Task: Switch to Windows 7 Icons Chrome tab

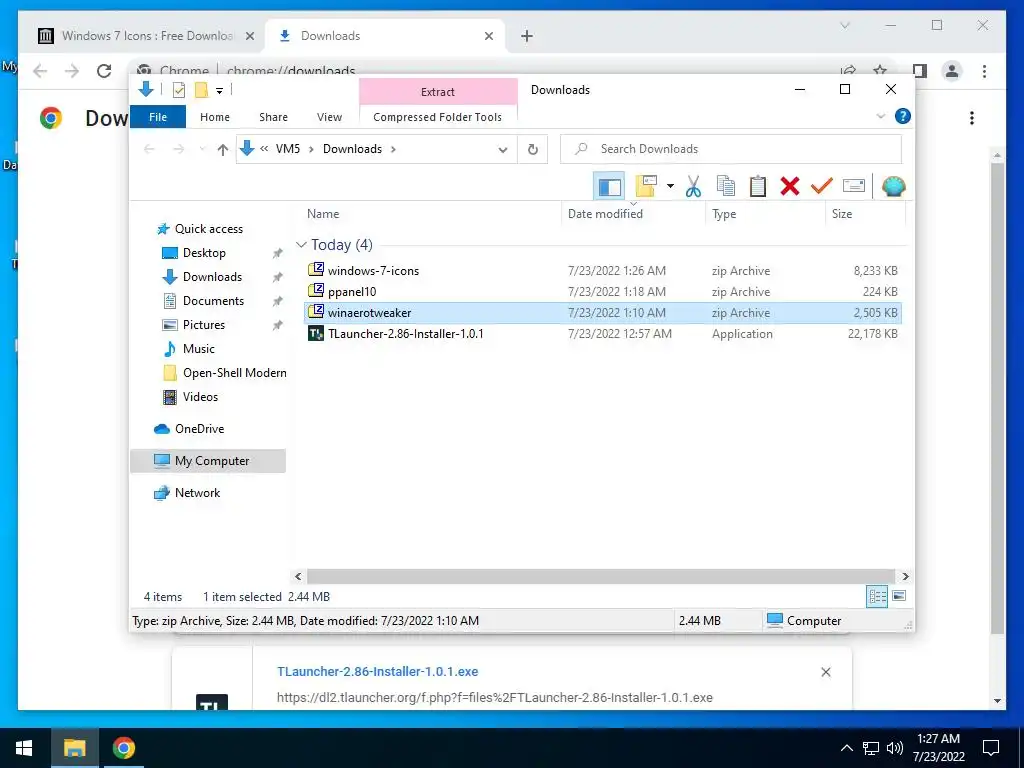Action: pos(148,36)
